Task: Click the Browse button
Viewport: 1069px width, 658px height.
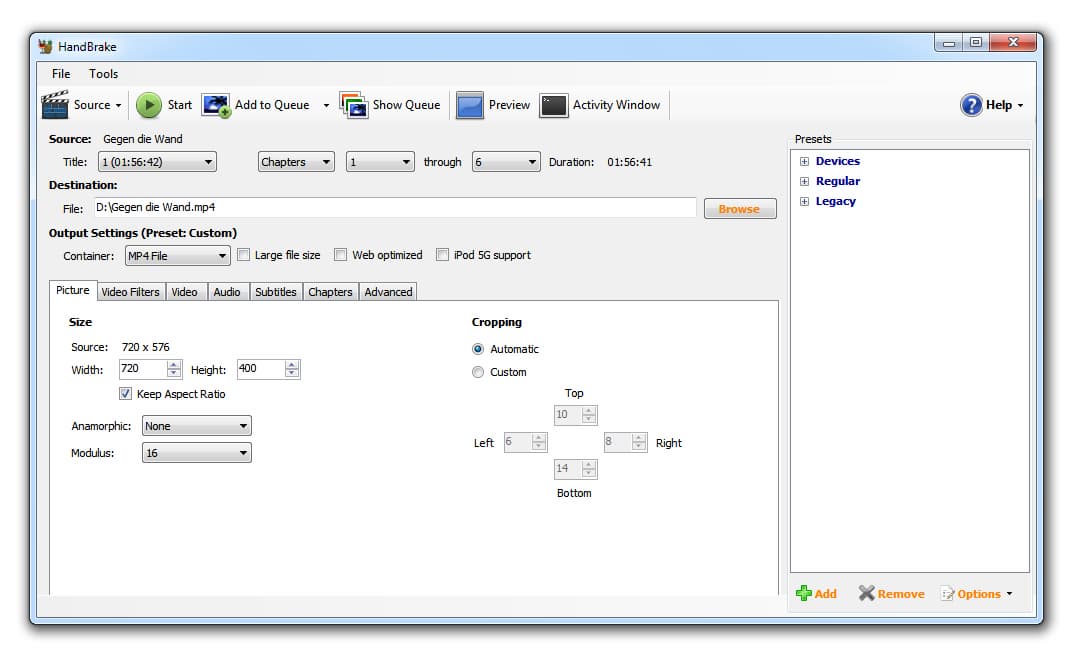Action: coord(740,209)
